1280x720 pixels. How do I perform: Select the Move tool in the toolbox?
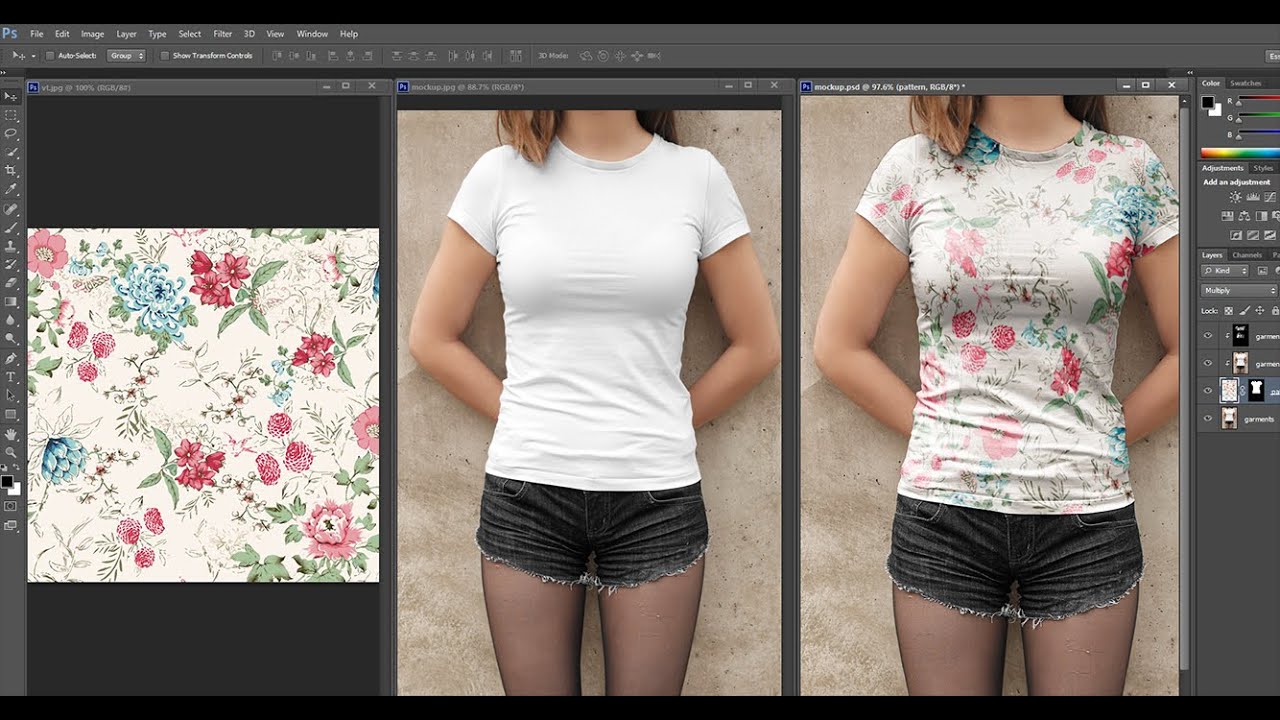pyautogui.click(x=11, y=97)
